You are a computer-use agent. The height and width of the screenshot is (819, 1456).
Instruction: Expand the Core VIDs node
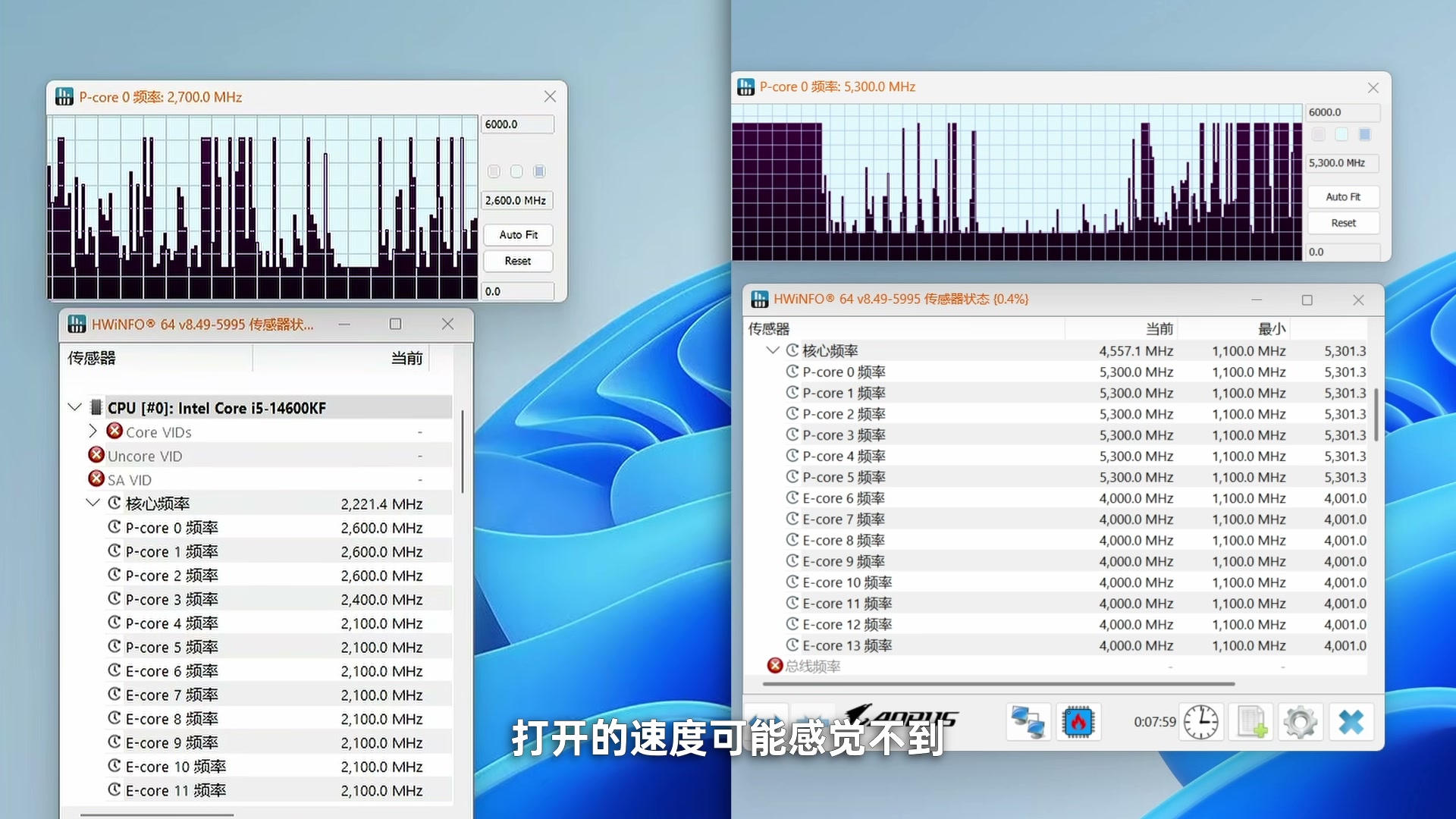pos(93,431)
